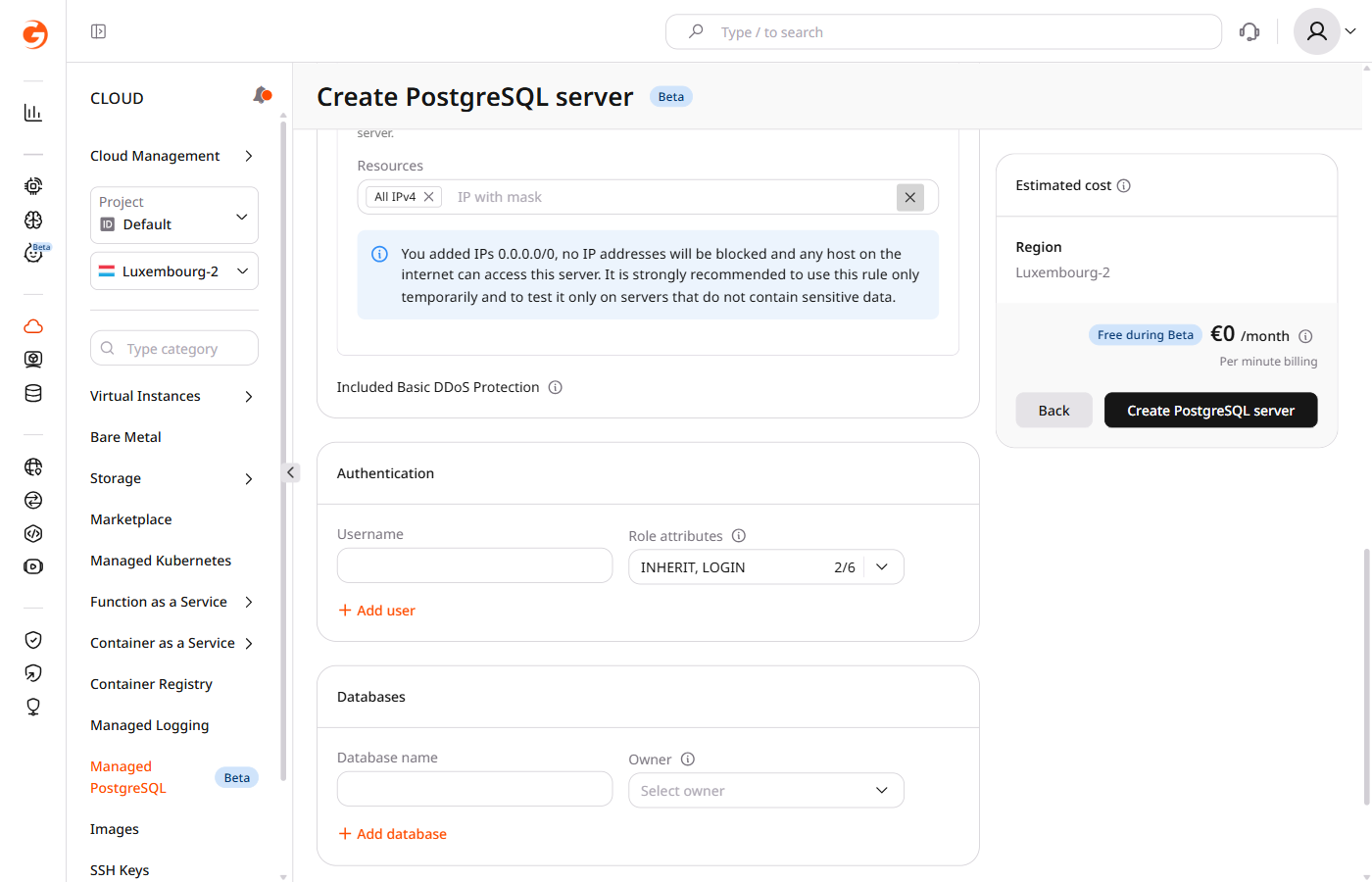The height and width of the screenshot is (882, 1372).
Task: Open Images section
Action: pyautogui.click(x=115, y=829)
